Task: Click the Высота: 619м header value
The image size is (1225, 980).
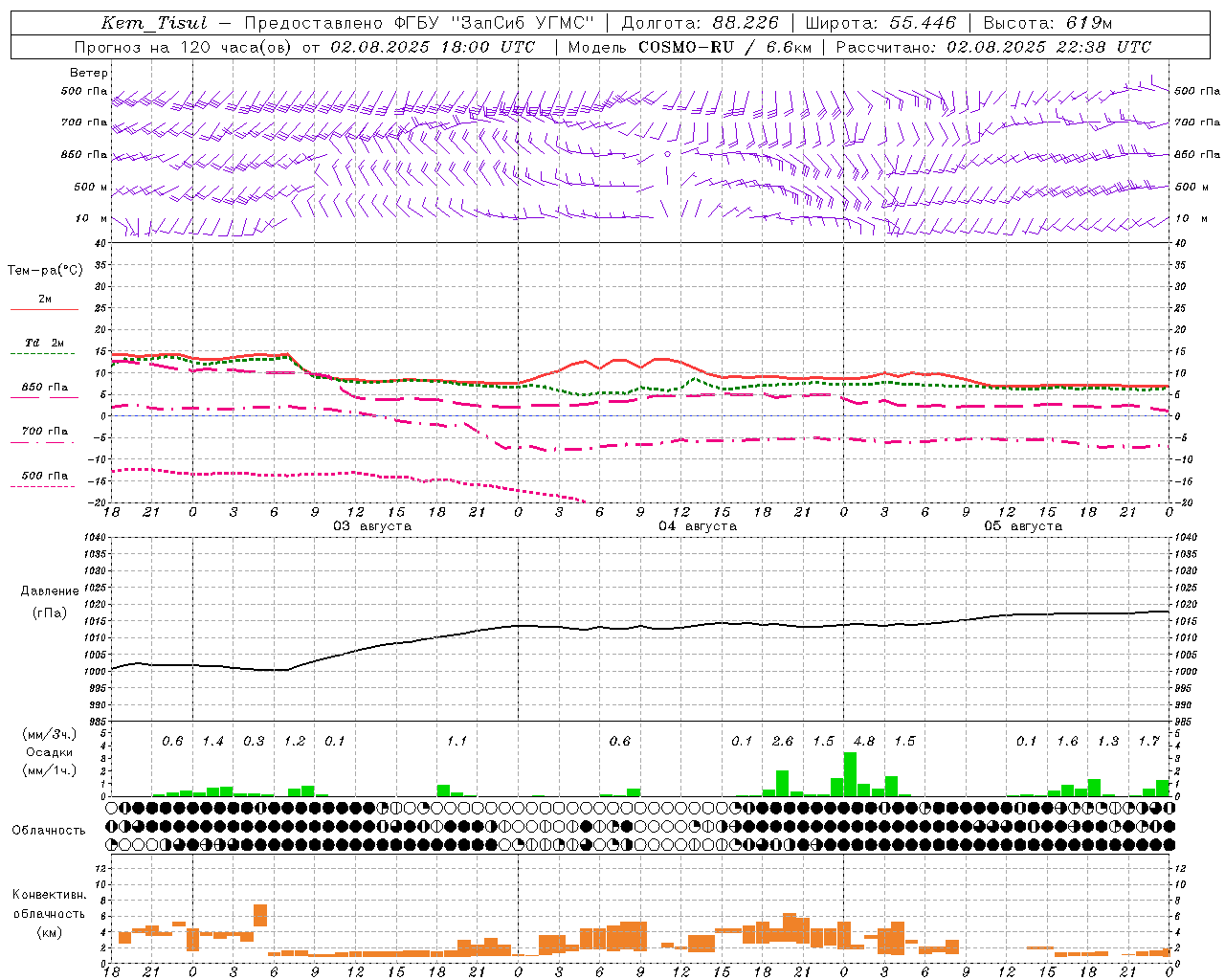Action: [1048, 23]
